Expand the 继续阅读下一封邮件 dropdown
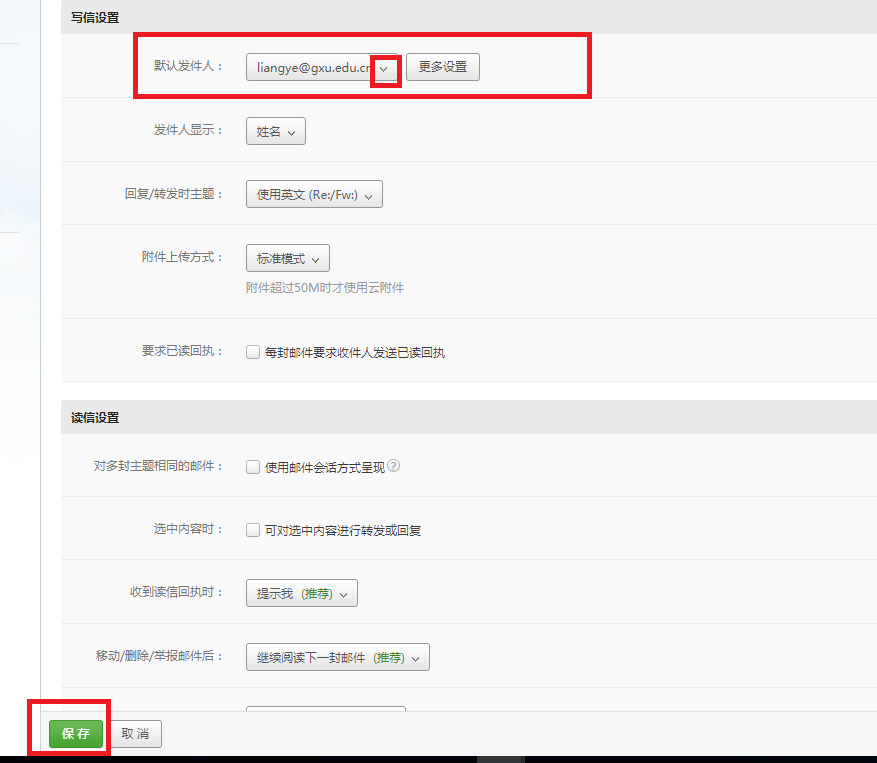The image size is (877, 763). [x=337, y=657]
